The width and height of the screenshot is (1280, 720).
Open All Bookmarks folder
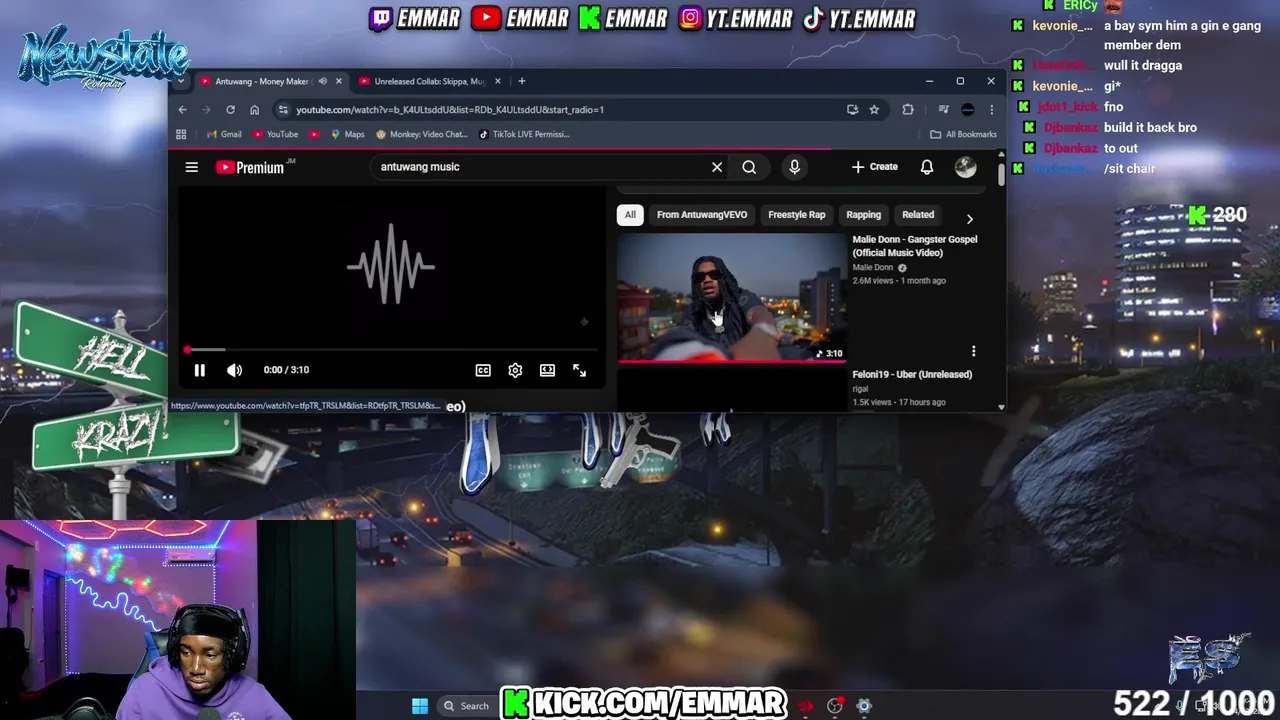coord(964,134)
